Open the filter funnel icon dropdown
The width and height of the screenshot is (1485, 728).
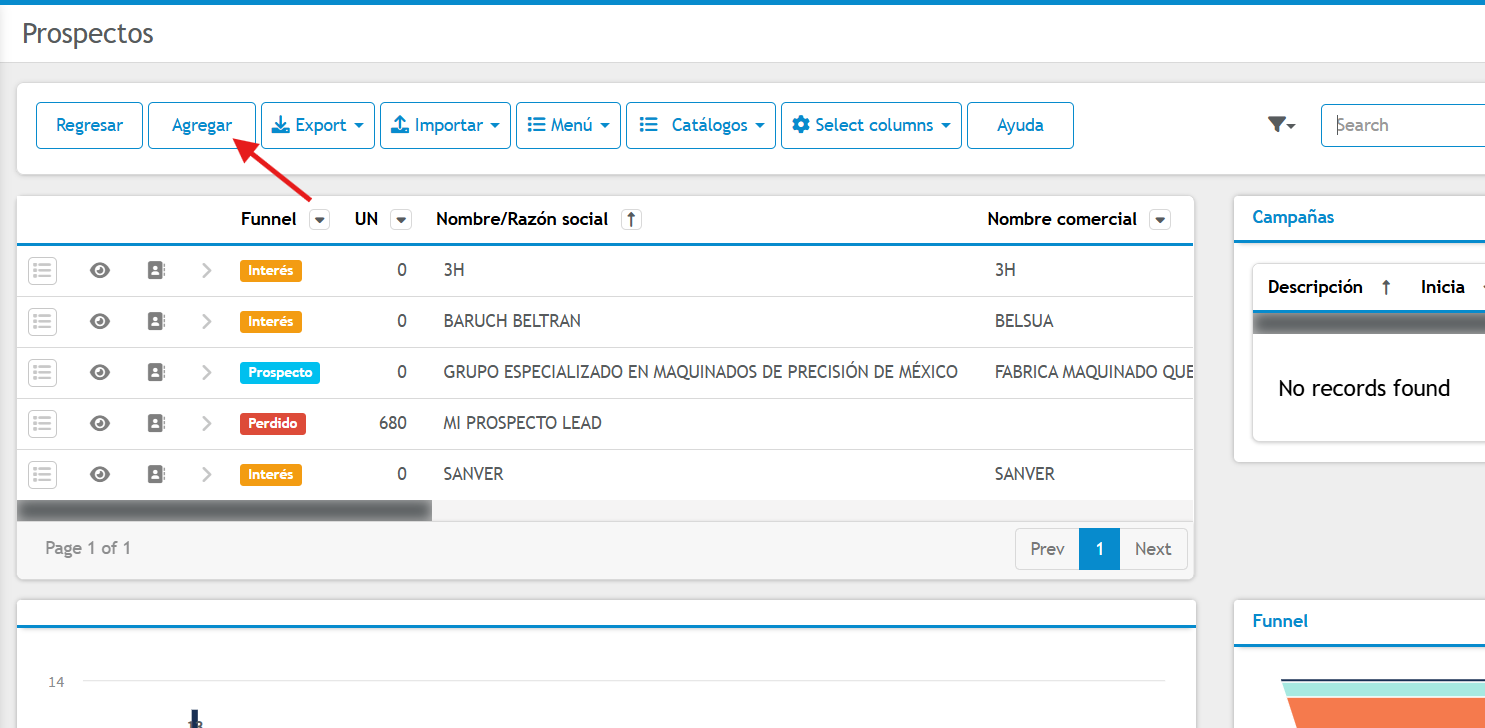pyautogui.click(x=1281, y=125)
